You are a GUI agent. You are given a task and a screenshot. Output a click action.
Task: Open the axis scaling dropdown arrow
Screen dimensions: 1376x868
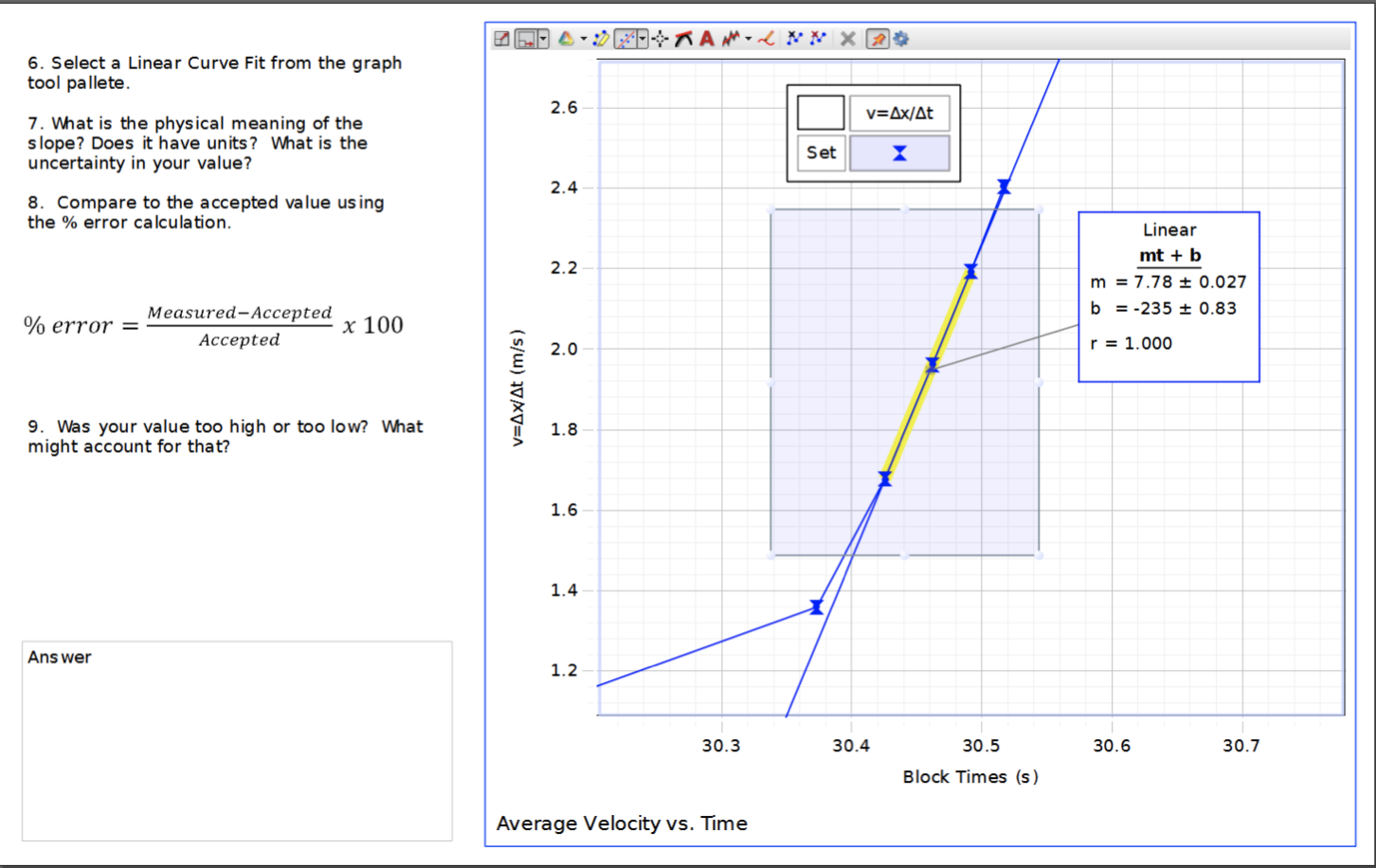coord(541,39)
